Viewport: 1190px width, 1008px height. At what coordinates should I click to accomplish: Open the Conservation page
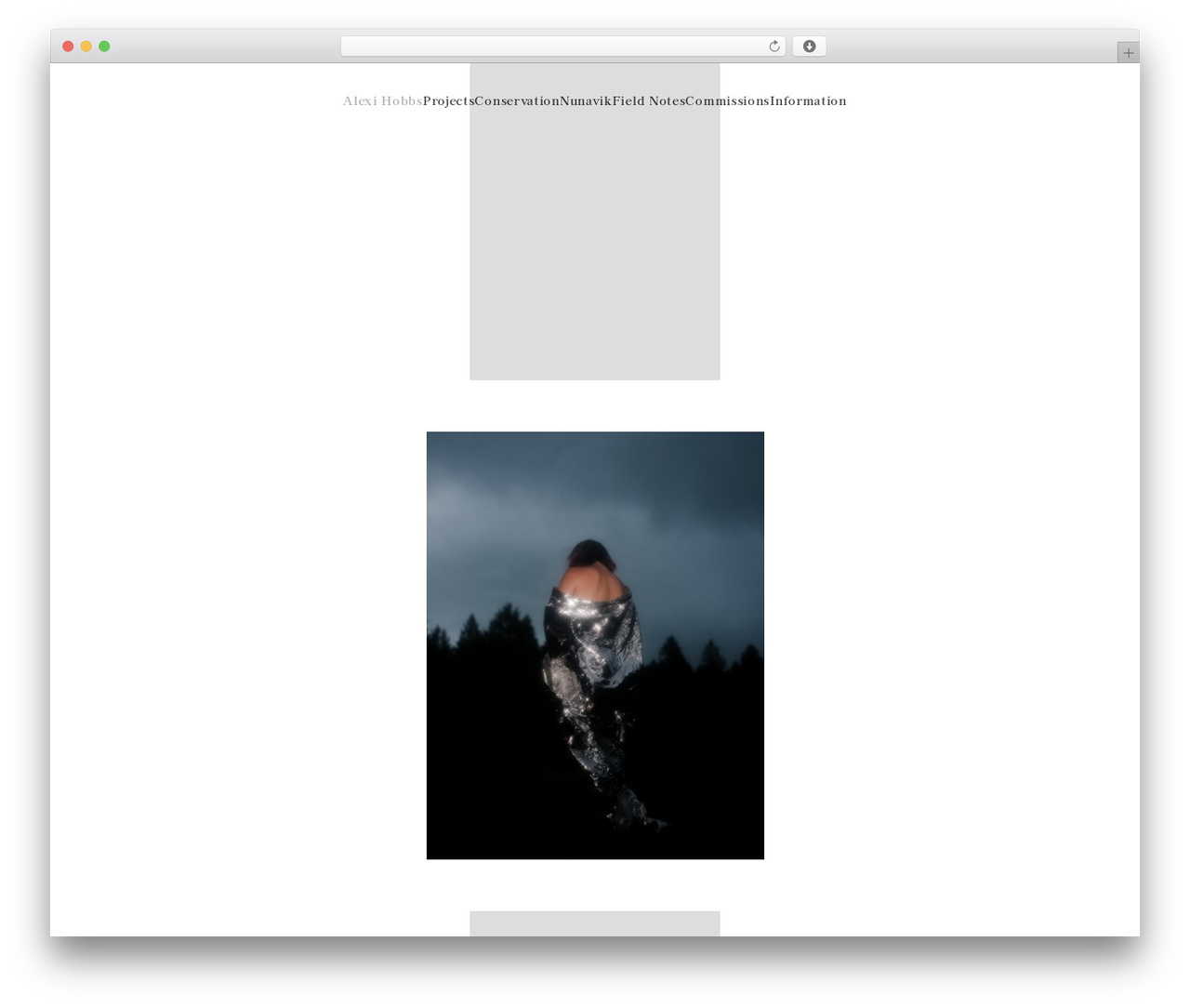pyautogui.click(x=517, y=101)
